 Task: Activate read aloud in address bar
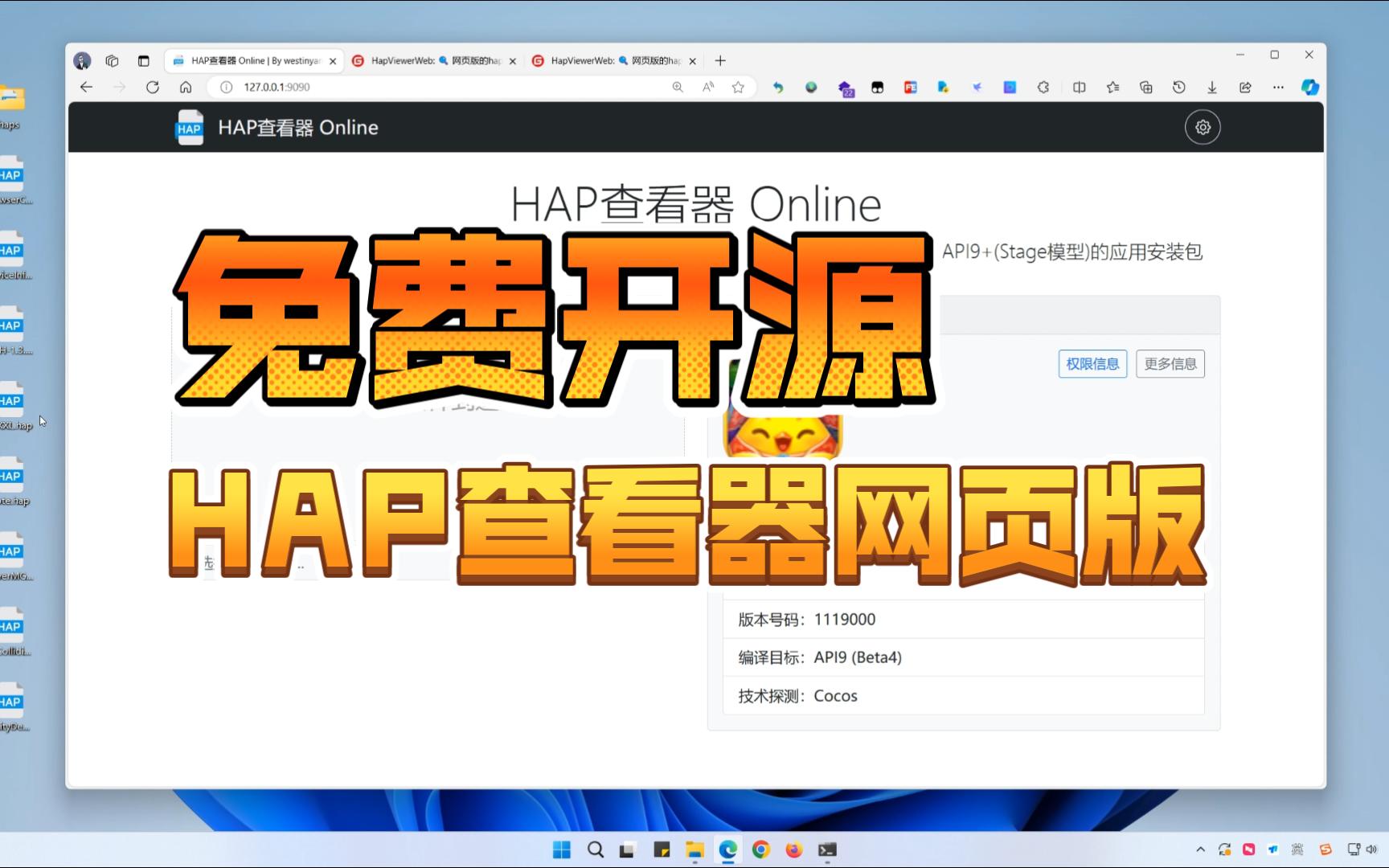point(708,87)
